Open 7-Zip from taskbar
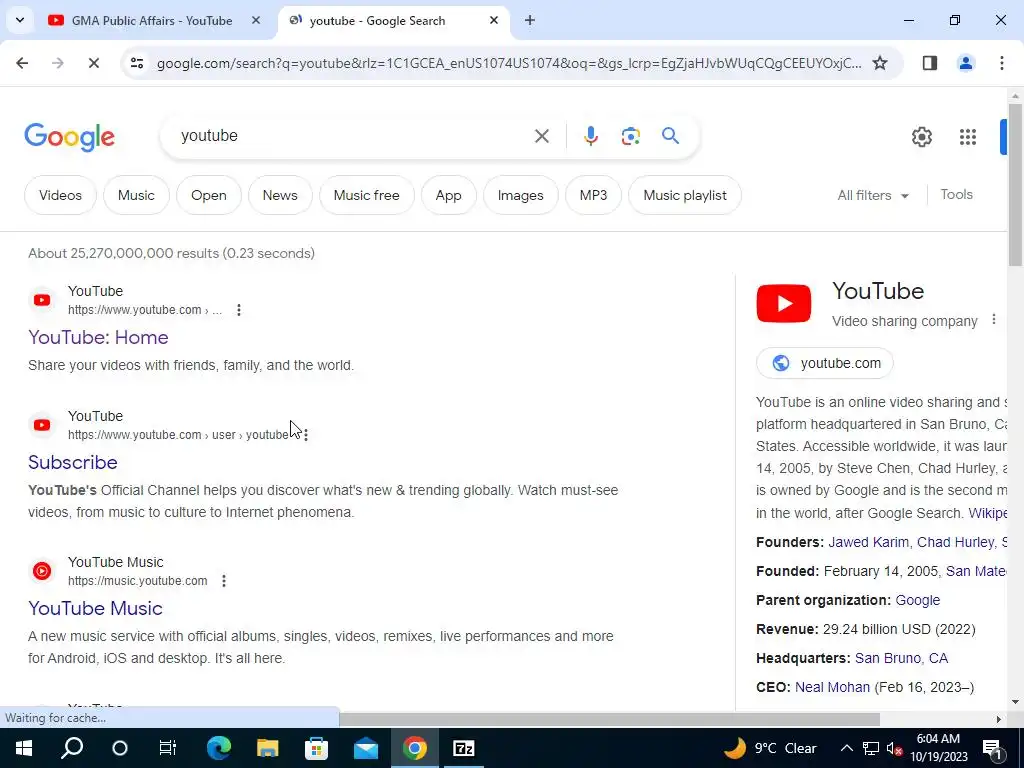The width and height of the screenshot is (1024, 768). coord(463,748)
